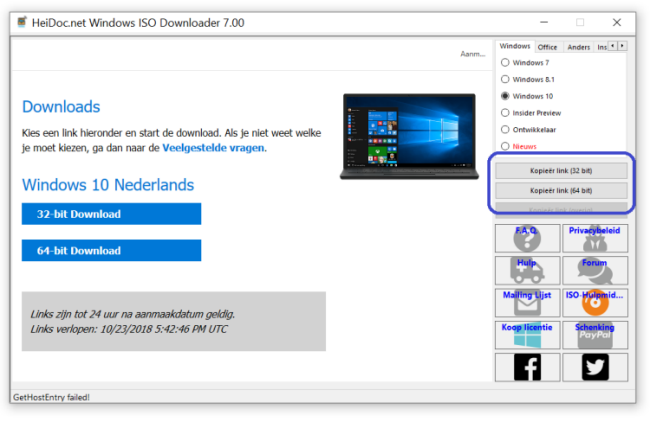Minimize the ISO Downloader window
The width and height of the screenshot is (650, 422).
click(544, 22)
